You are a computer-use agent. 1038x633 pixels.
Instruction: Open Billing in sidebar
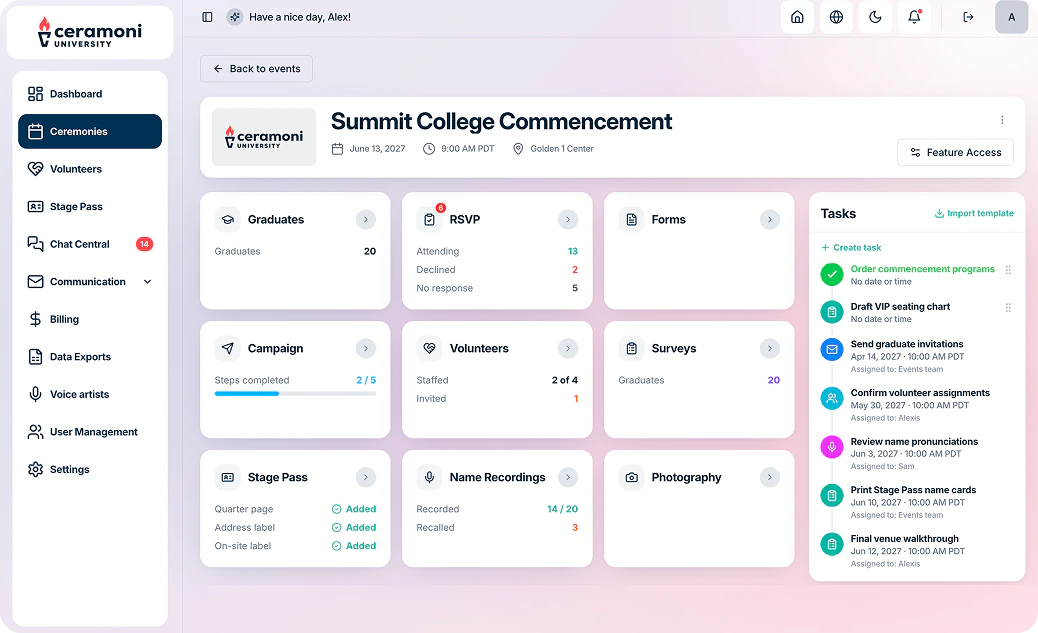tap(90, 319)
